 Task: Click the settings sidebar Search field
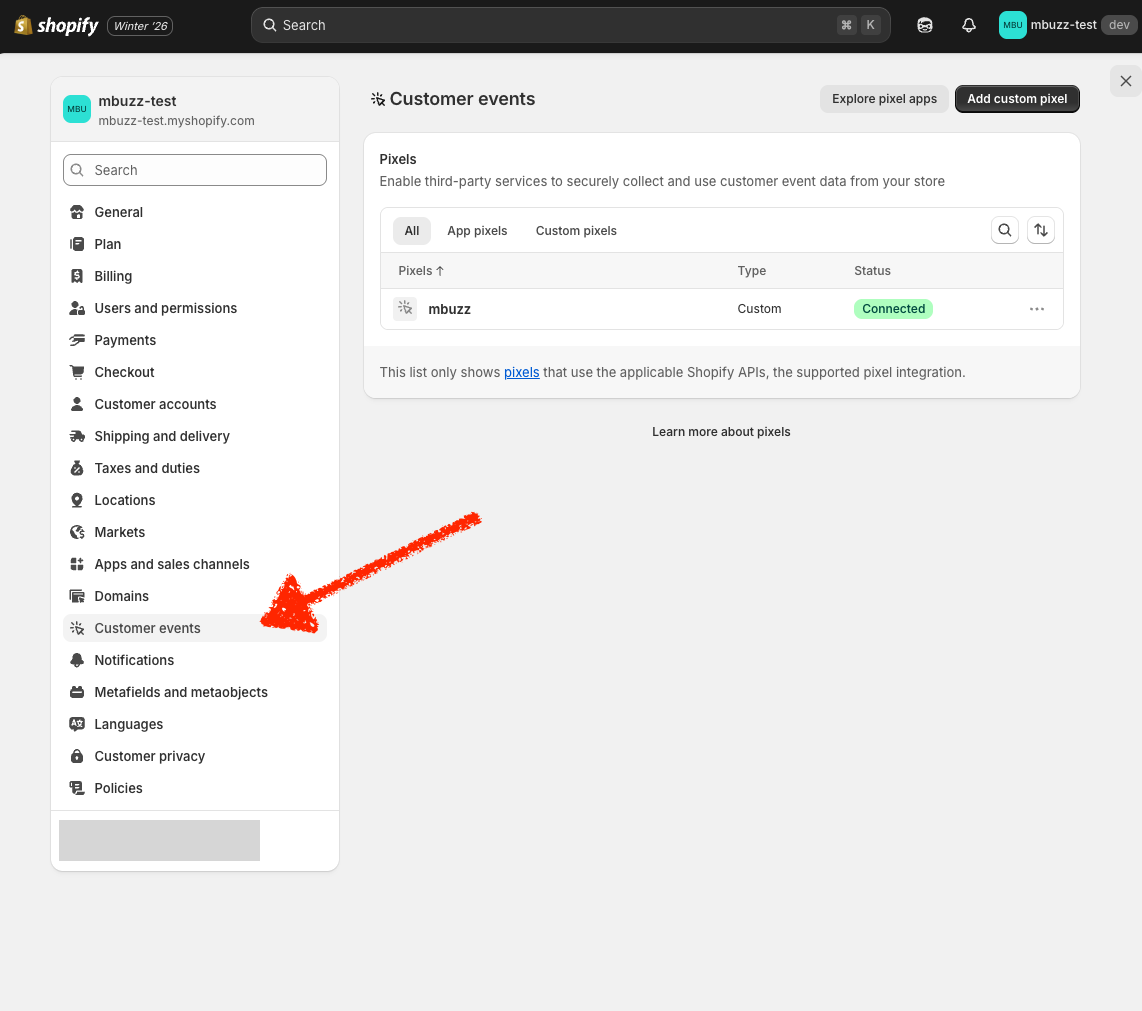(x=195, y=170)
